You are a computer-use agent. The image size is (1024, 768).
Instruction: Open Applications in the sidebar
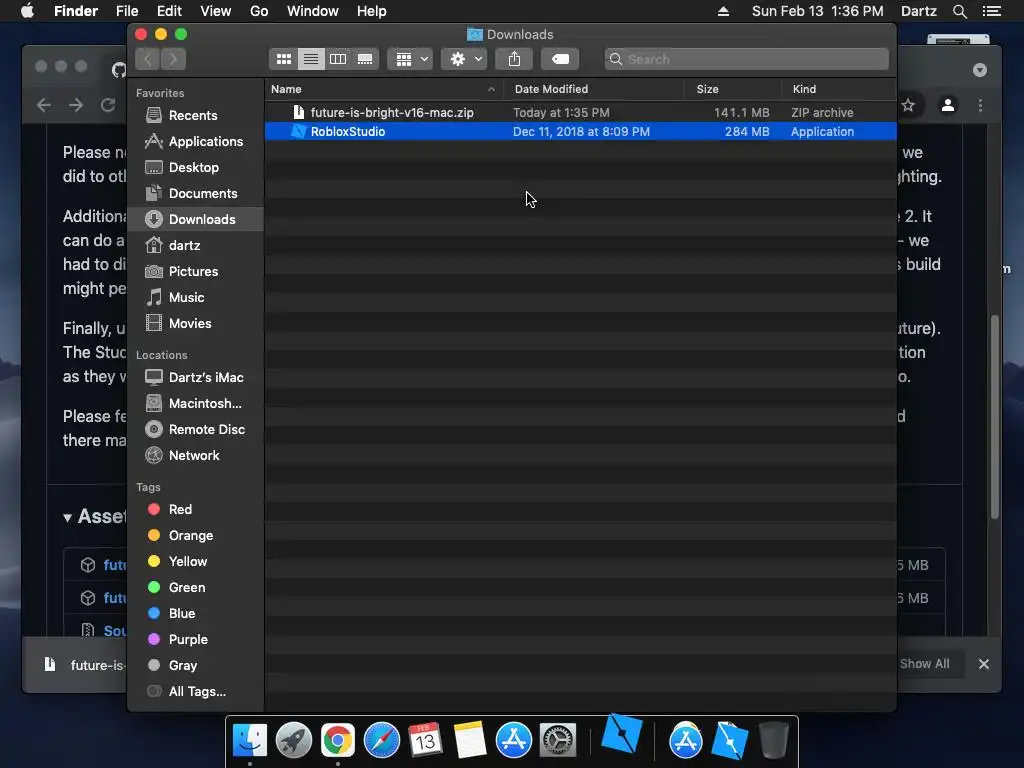click(x=196, y=142)
